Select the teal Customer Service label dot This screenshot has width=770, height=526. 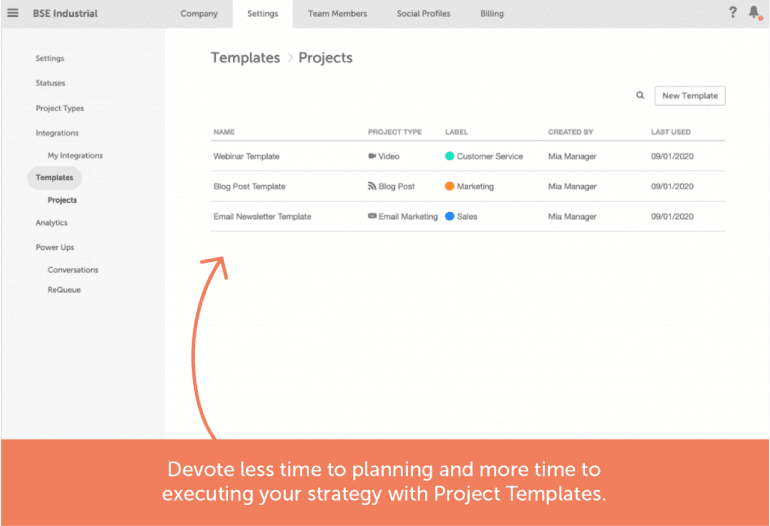(449, 156)
